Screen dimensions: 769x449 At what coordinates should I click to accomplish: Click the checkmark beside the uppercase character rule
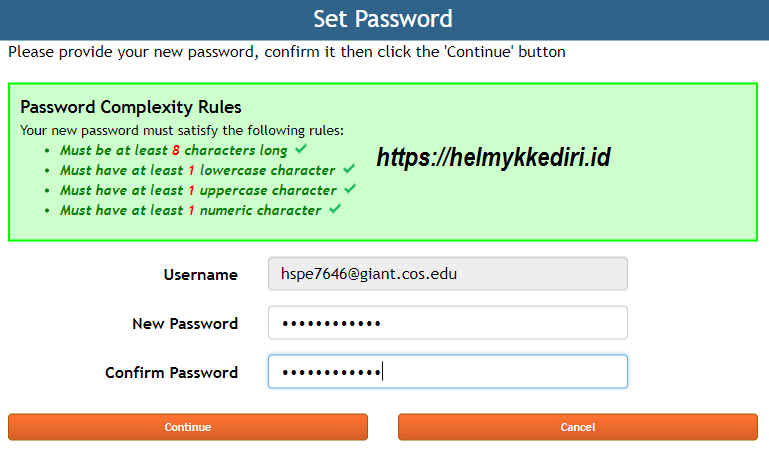349,189
